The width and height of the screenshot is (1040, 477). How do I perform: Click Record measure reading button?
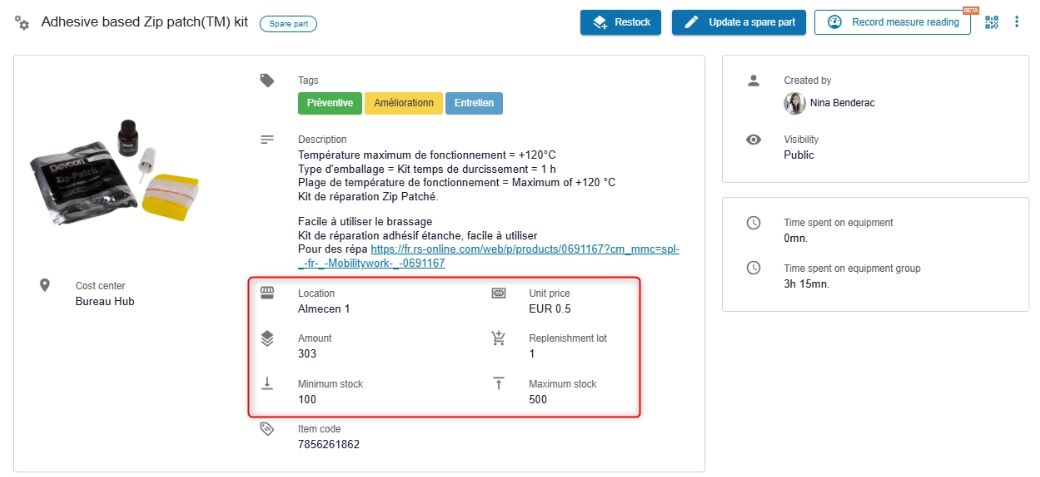point(892,22)
